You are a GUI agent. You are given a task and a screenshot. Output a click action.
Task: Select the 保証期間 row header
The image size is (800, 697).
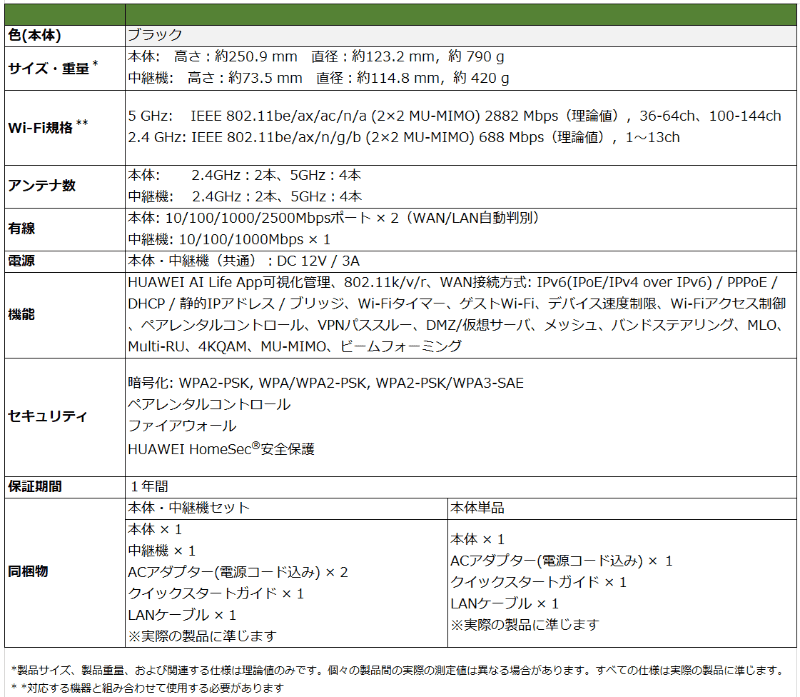[35, 487]
